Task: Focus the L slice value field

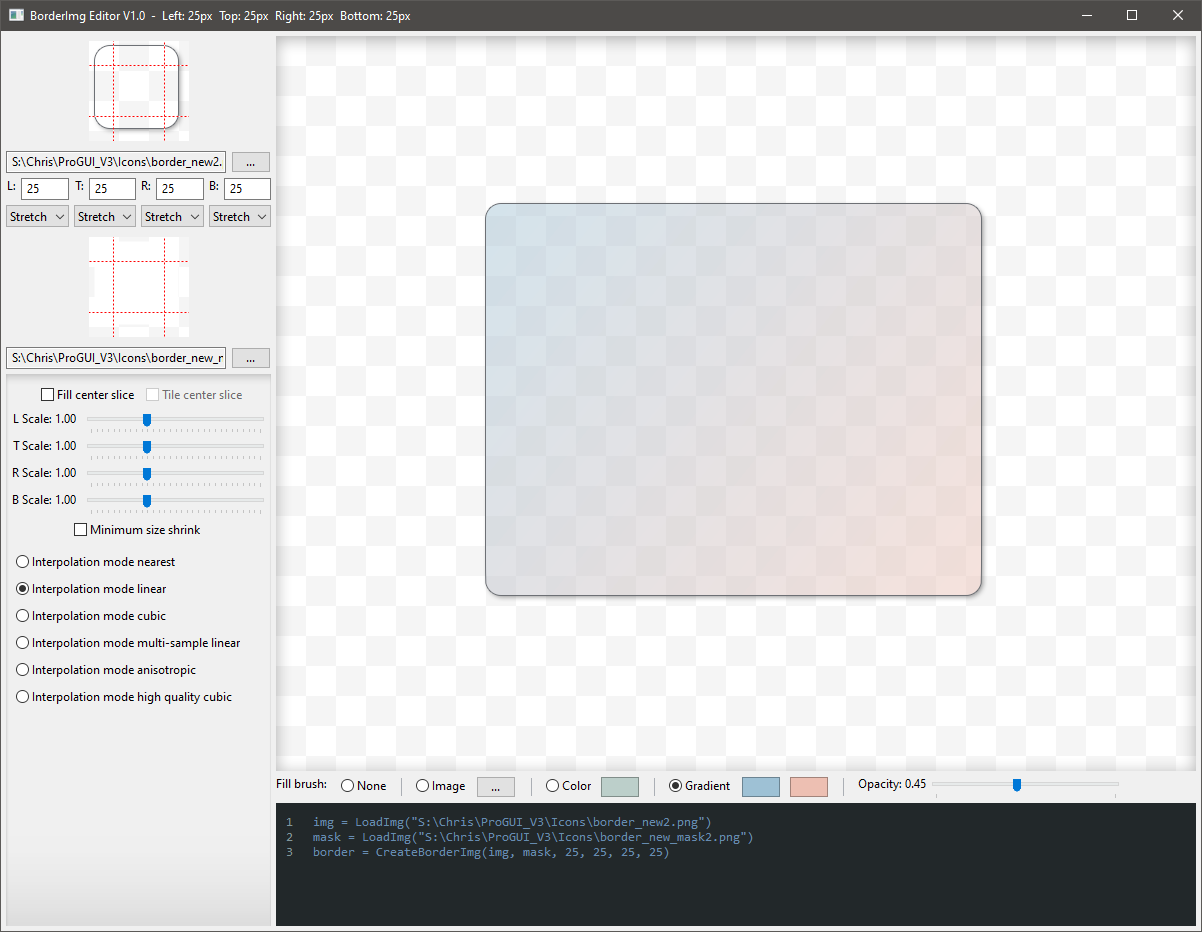Action: [45, 189]
